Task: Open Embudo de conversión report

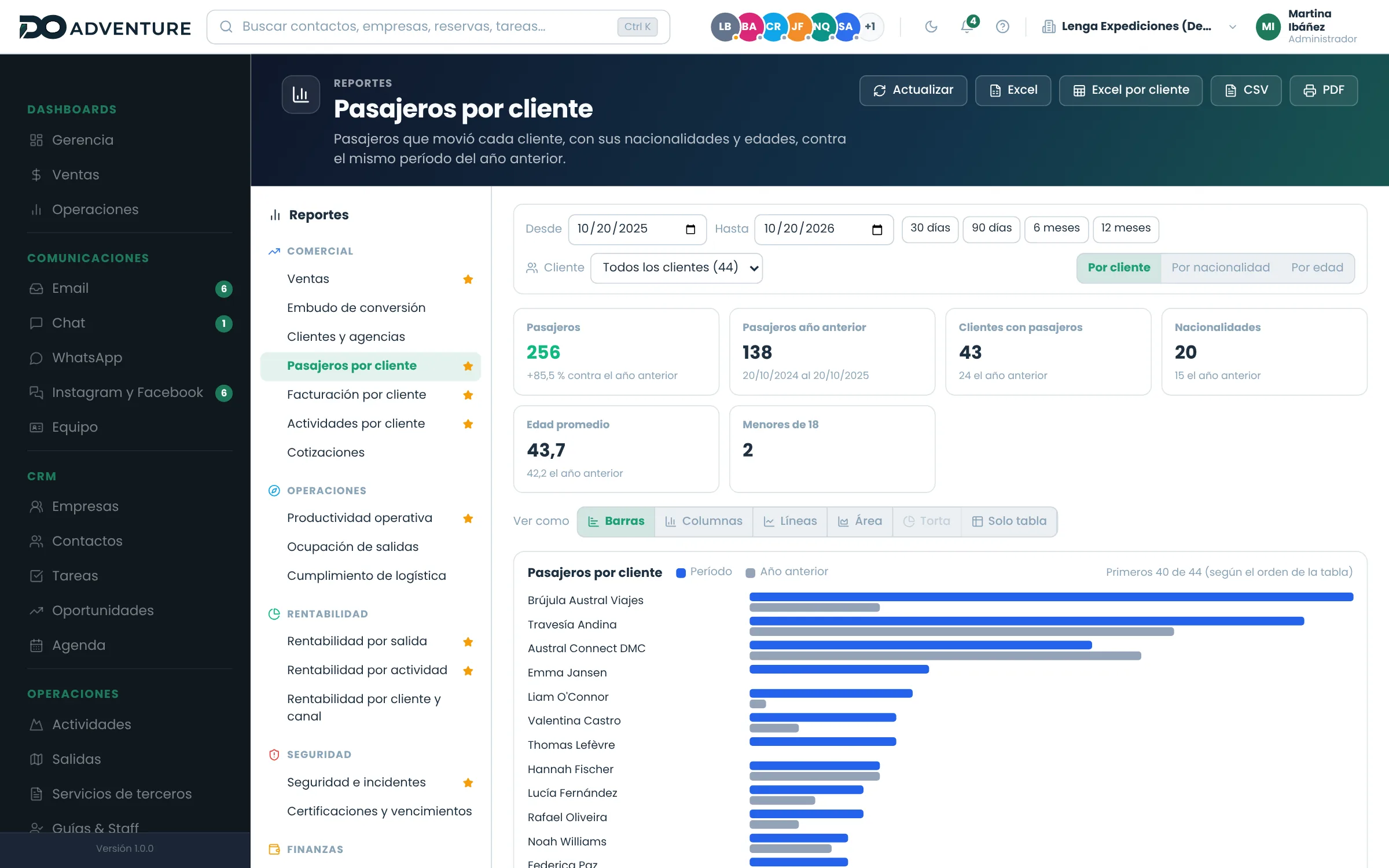Action: (356, 308)
